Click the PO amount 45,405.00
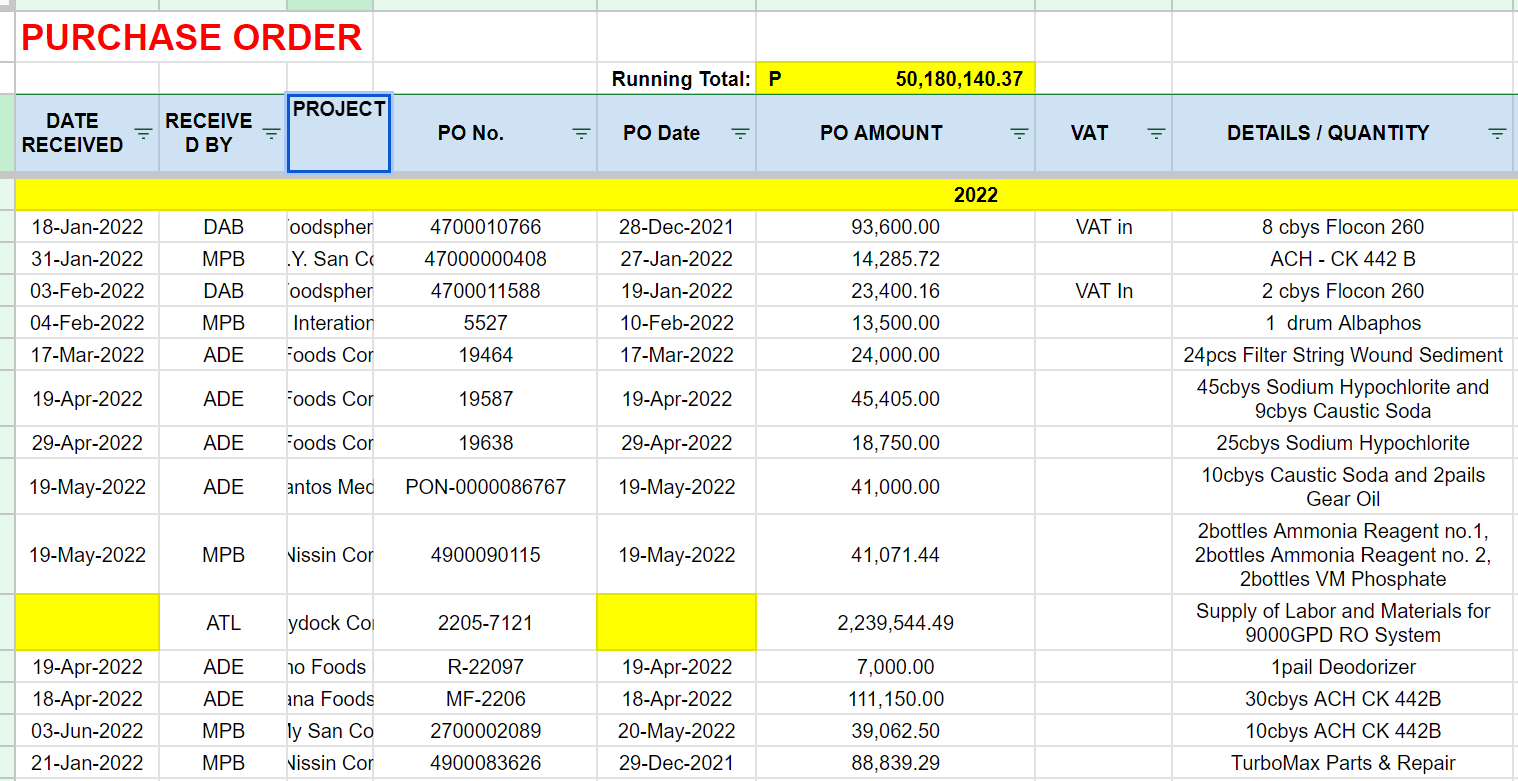 896,399
